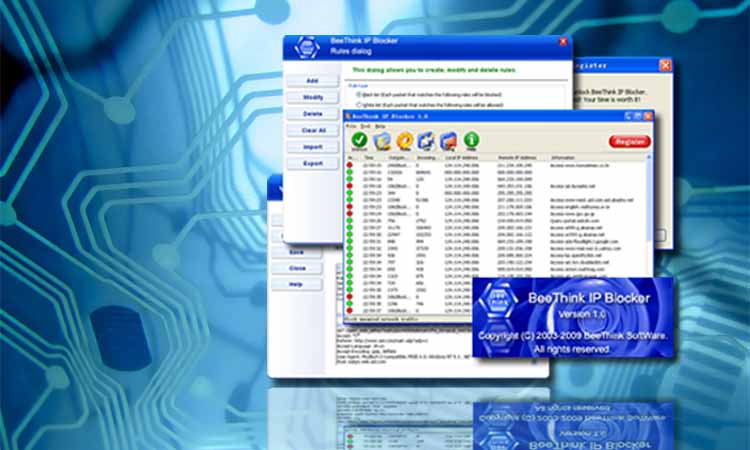Click Delete in the Rules dialog

(312, 114)
